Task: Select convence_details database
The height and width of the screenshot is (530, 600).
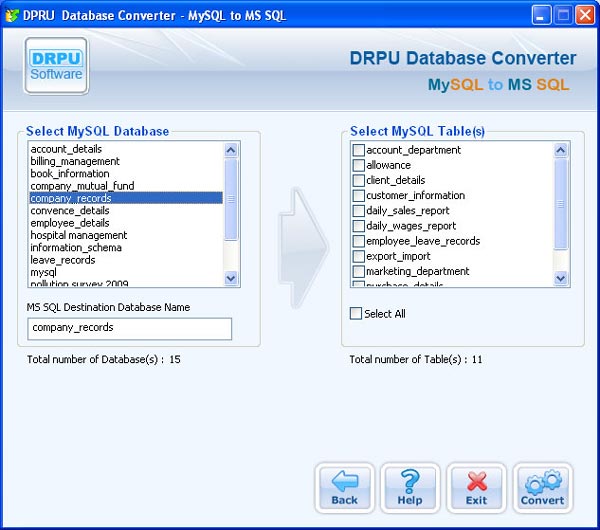Action: pyautogui.click(x=126, y=210)
